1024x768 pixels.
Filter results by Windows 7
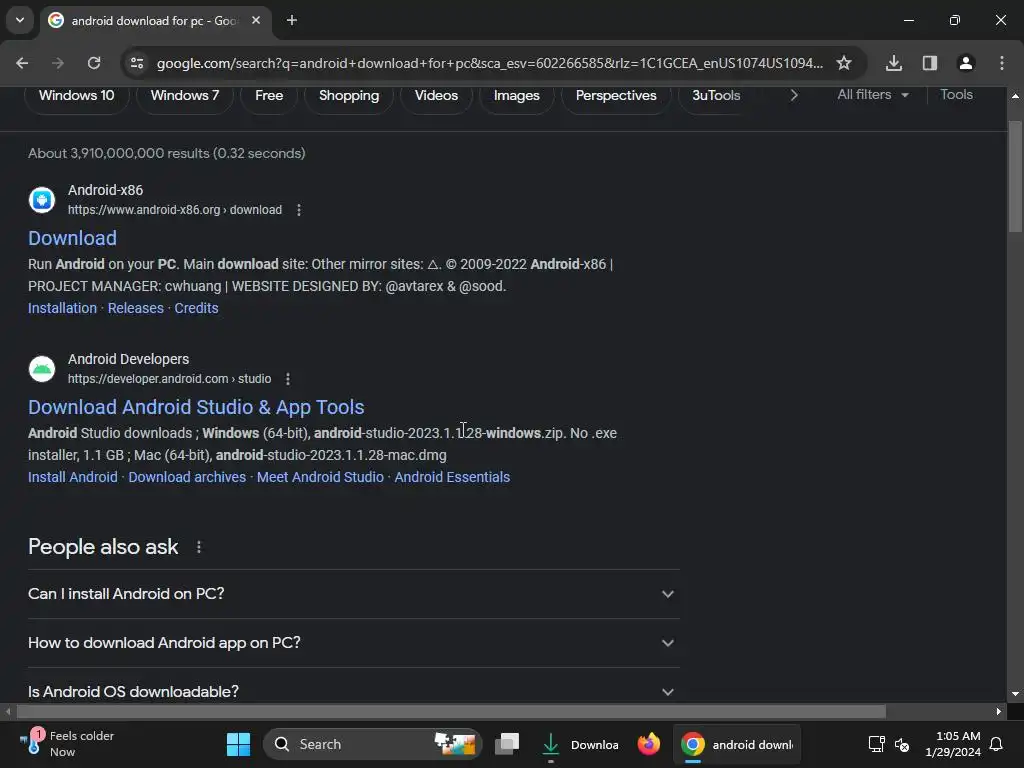(185, 95)
